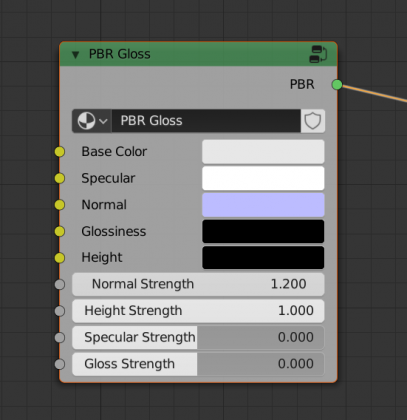Click the Normal input socket
This screenshot has width=407, height=420.
[60, 205]
